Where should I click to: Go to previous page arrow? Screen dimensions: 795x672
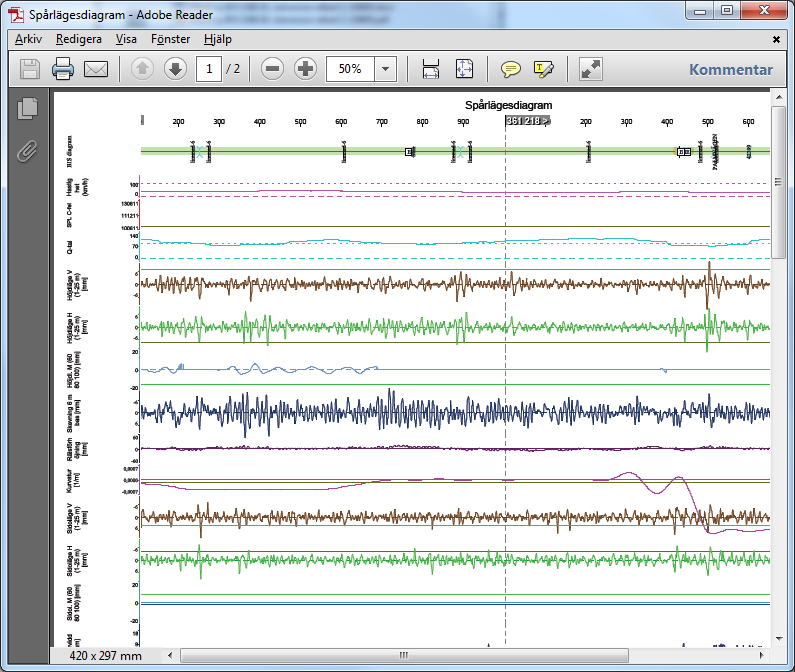tap(142, 68)
